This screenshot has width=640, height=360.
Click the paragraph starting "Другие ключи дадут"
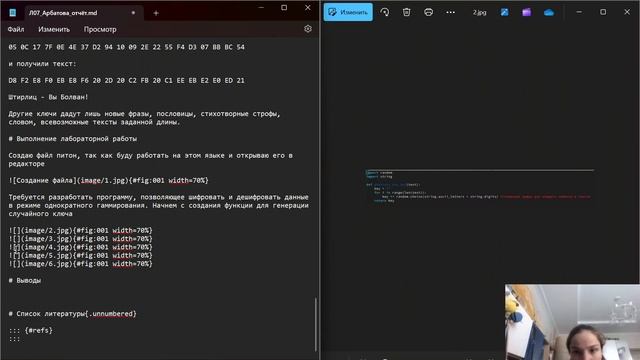point(144,118)
